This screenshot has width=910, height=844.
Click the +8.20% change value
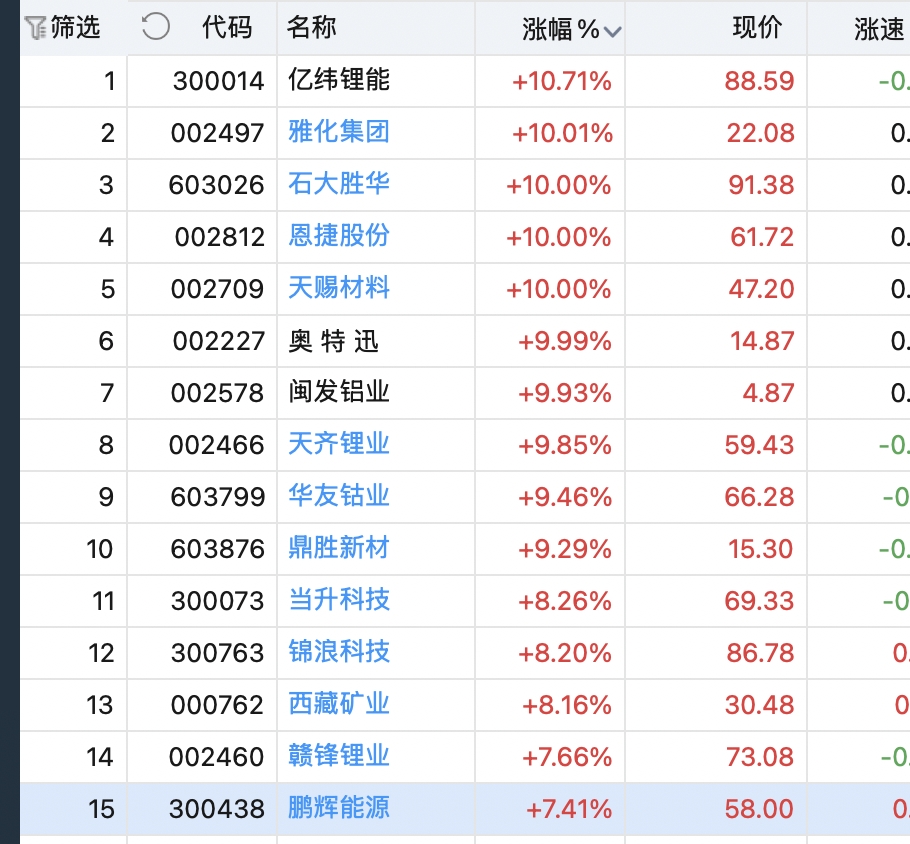point(565,654)
